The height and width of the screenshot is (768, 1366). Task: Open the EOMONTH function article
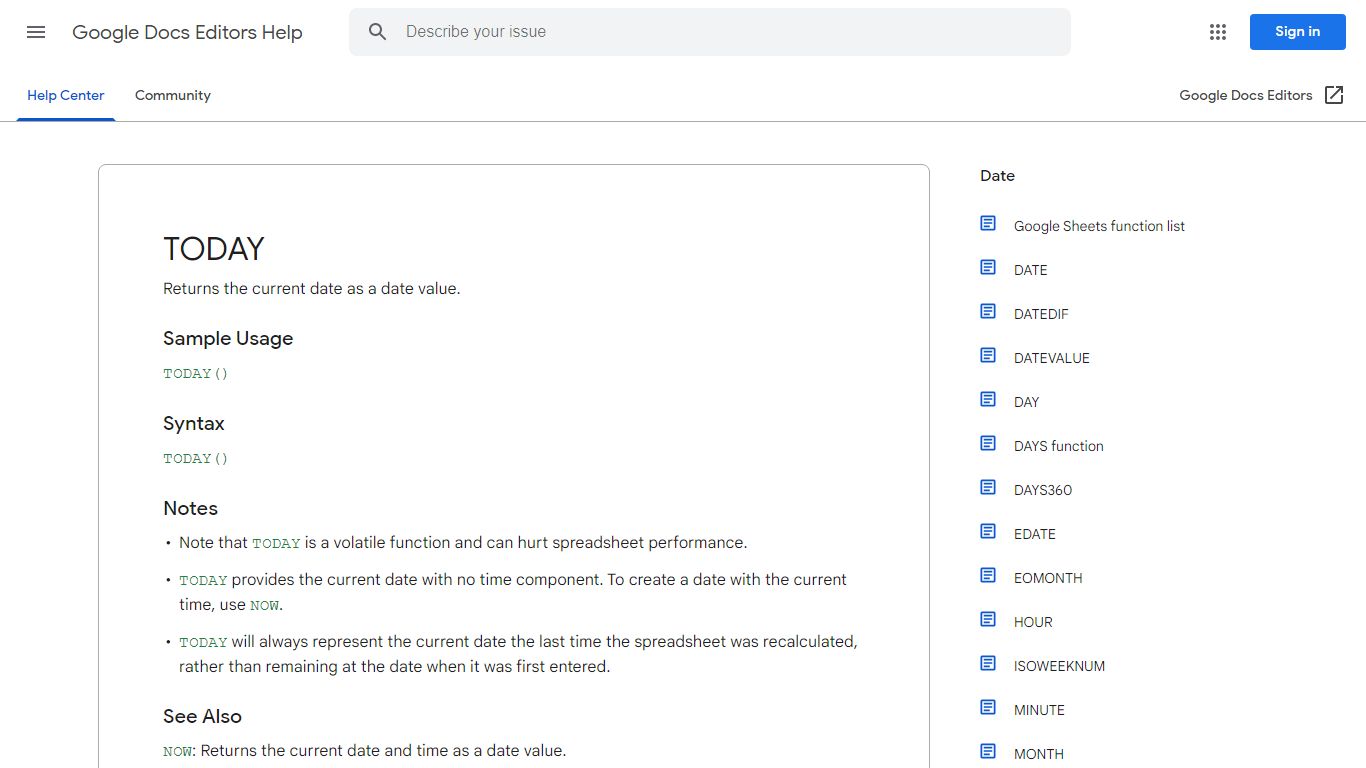pyautogui.click(x=1048, y=578)
